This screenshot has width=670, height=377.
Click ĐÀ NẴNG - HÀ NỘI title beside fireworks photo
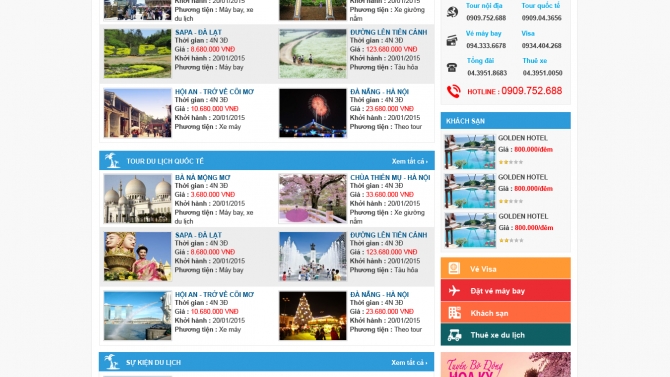[379, 91]
